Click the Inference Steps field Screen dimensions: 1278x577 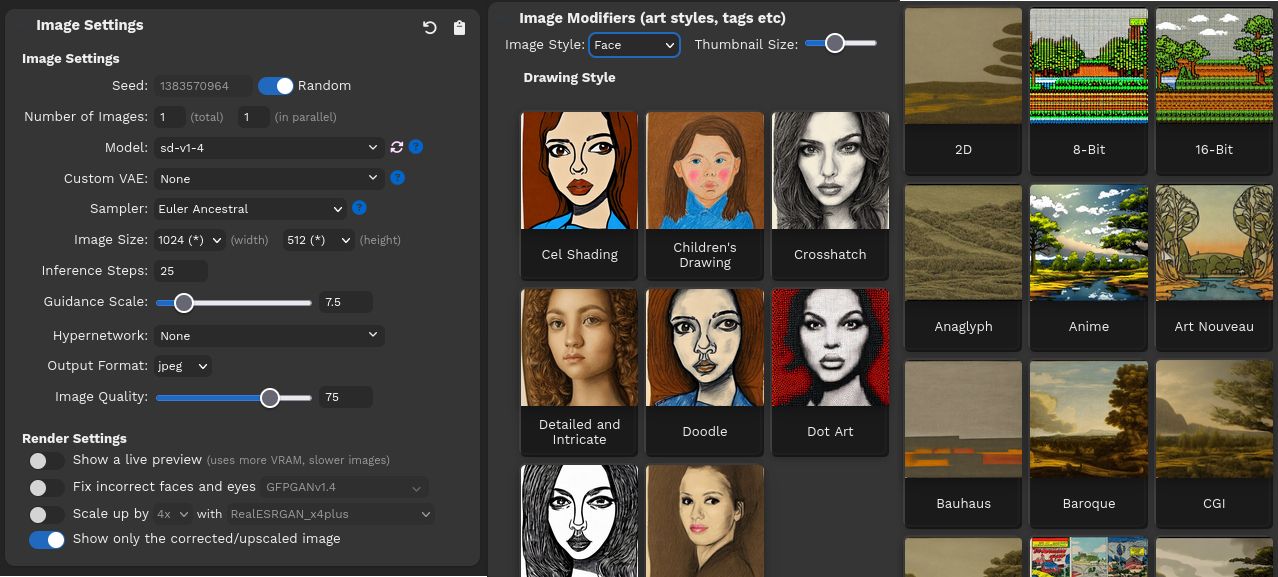tap(181, 271)
